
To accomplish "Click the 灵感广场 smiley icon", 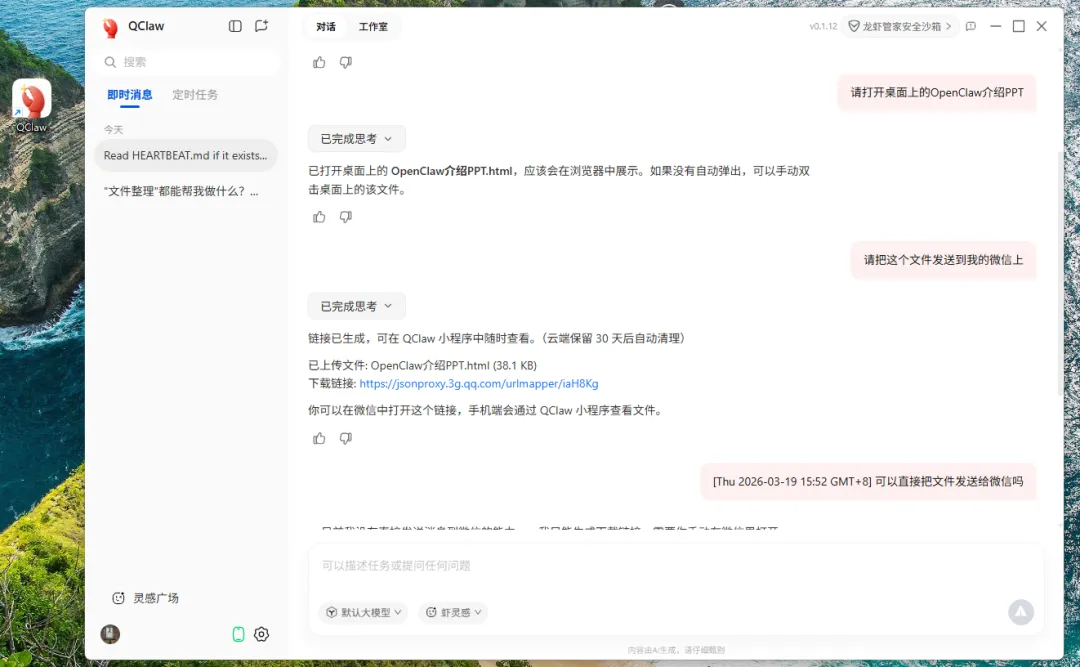I will [118, 598].
